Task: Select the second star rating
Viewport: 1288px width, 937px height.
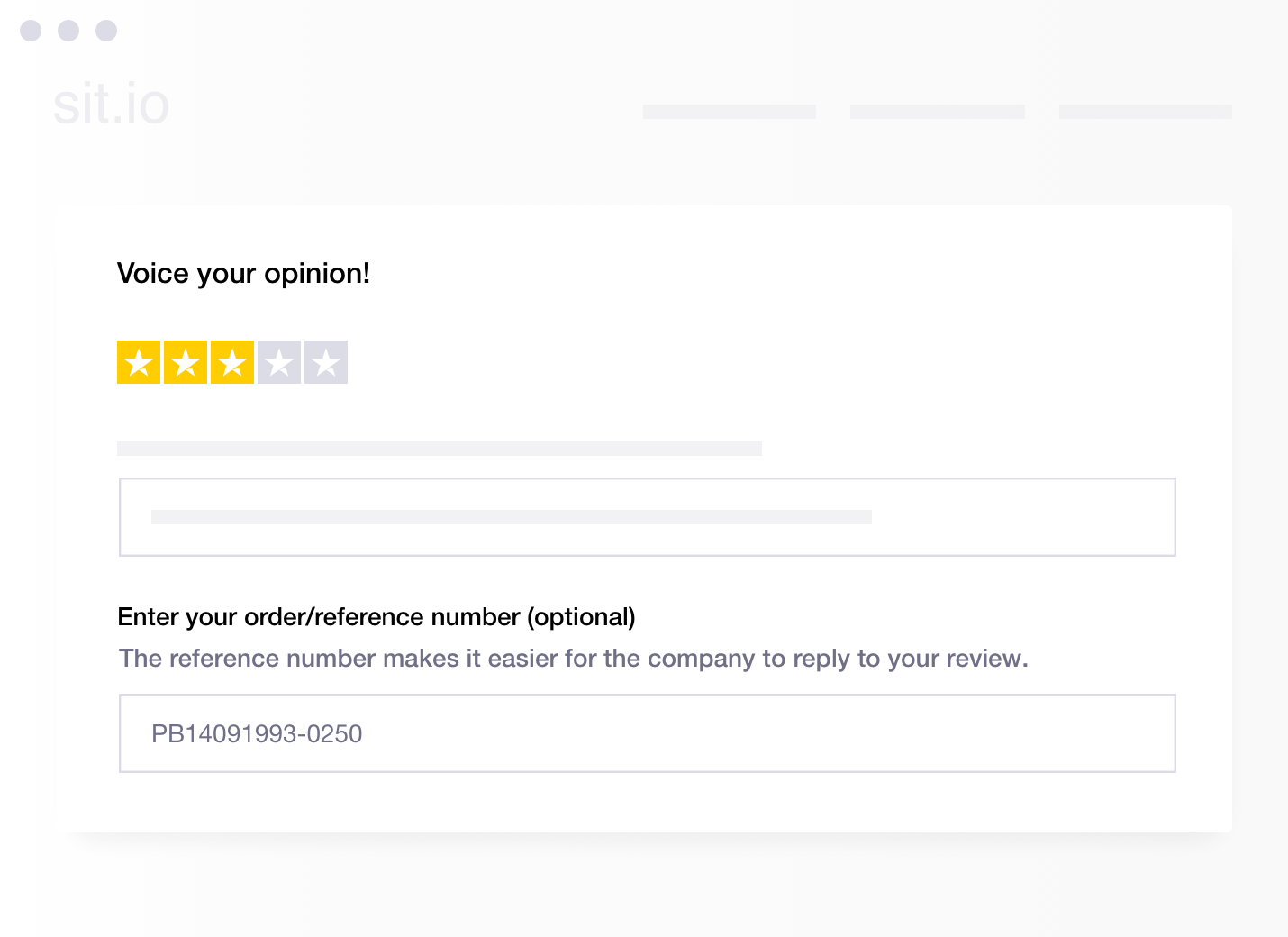Action: point(186,362)
